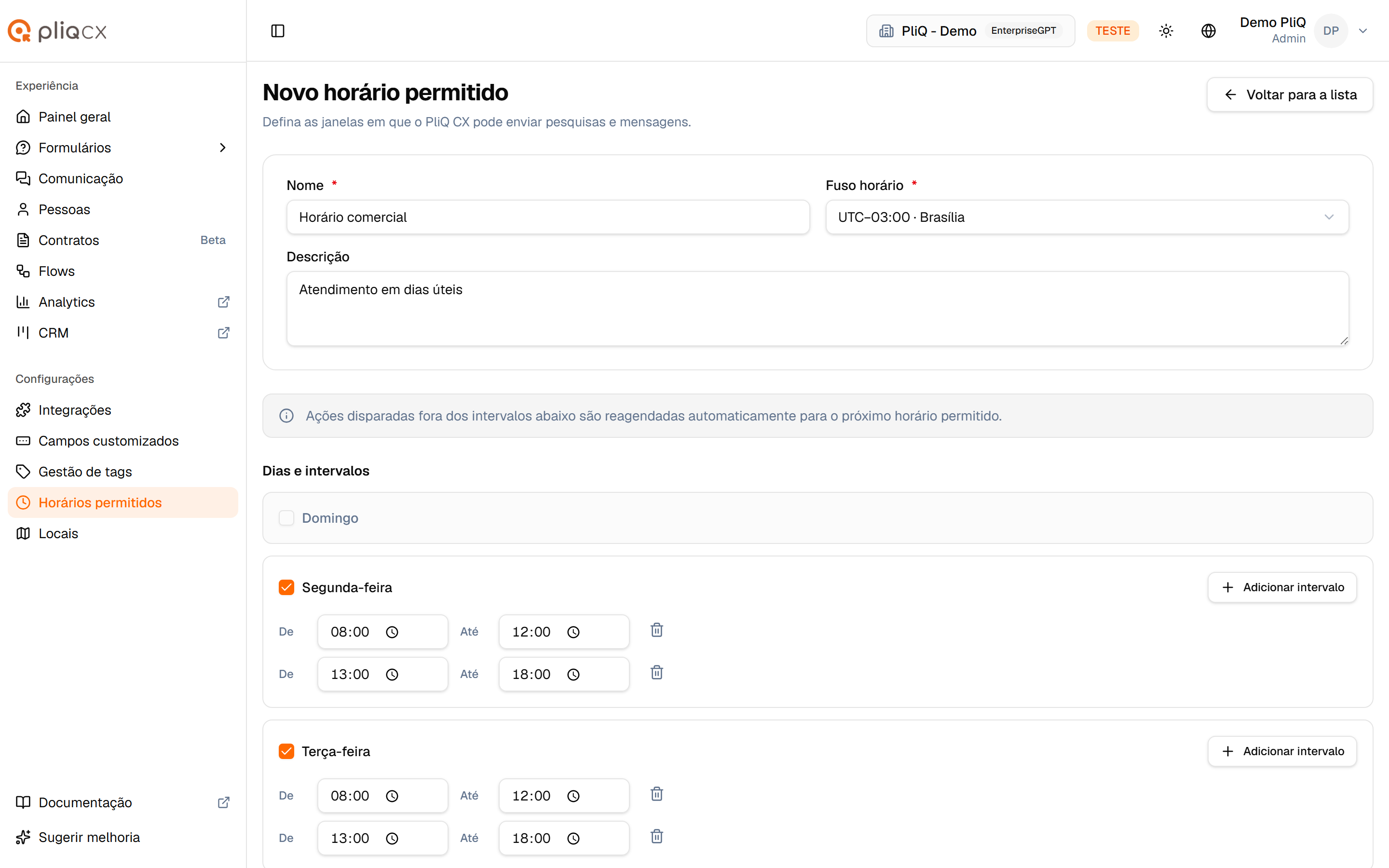Open Comunicação in the sidebar
The image size is (1389, 868).
[123, 178]
